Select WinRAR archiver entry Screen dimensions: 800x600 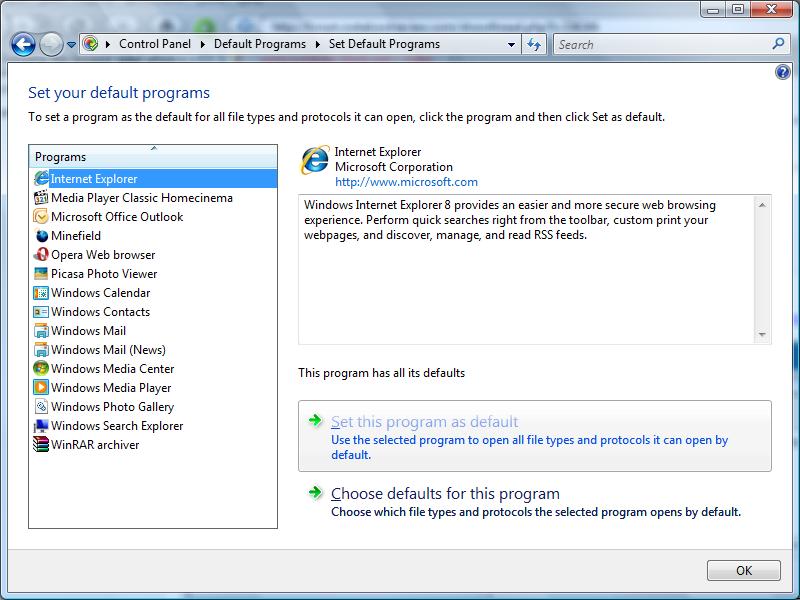[x=95, y=444]
